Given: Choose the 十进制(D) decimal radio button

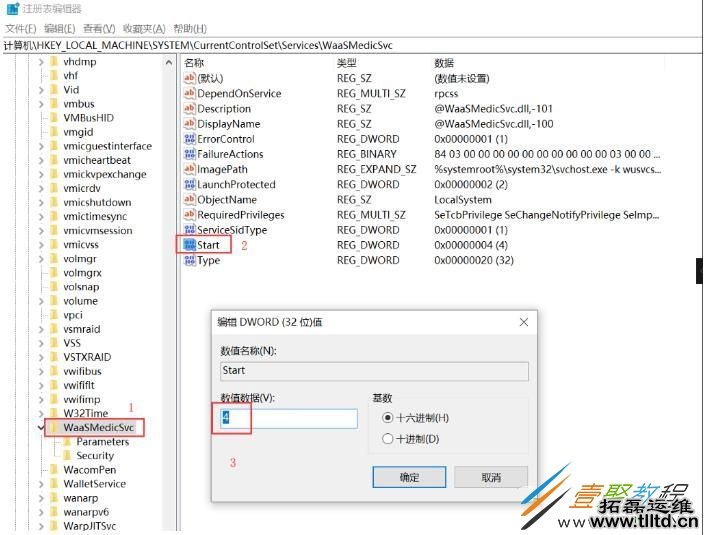Looking at the screenshot, I should (x=387, y=439).
